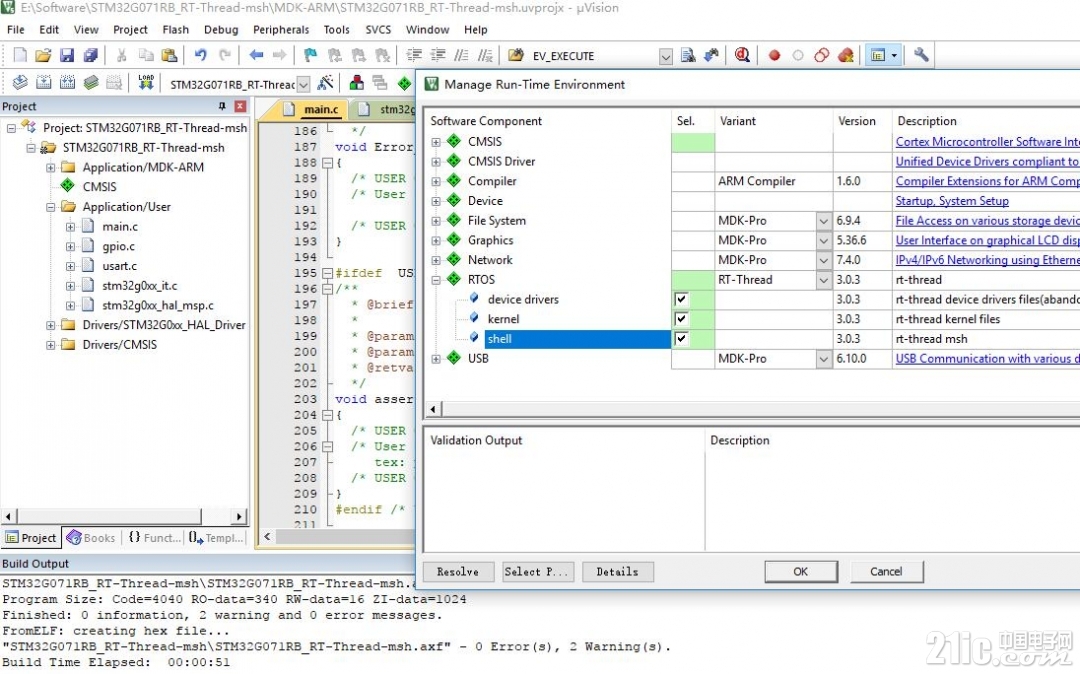Click the Save All icon
The width and height of the screenshot is (1080, 674).
click(90, 55)
